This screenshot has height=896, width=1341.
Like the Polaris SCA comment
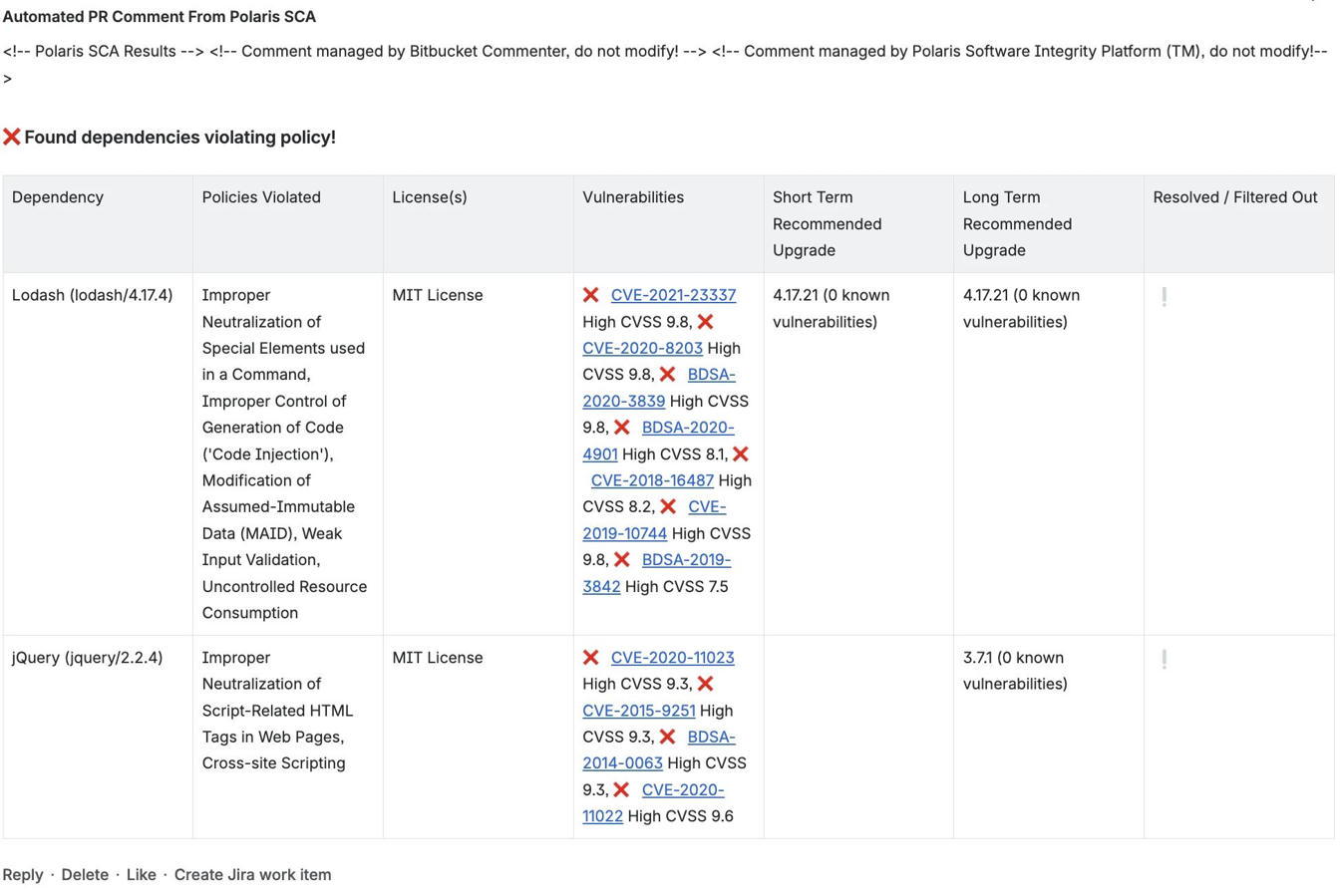141,874
